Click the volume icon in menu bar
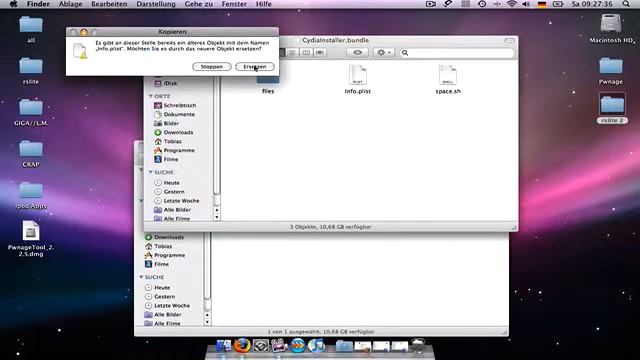640x360 pixels. (x=526, y=4)
